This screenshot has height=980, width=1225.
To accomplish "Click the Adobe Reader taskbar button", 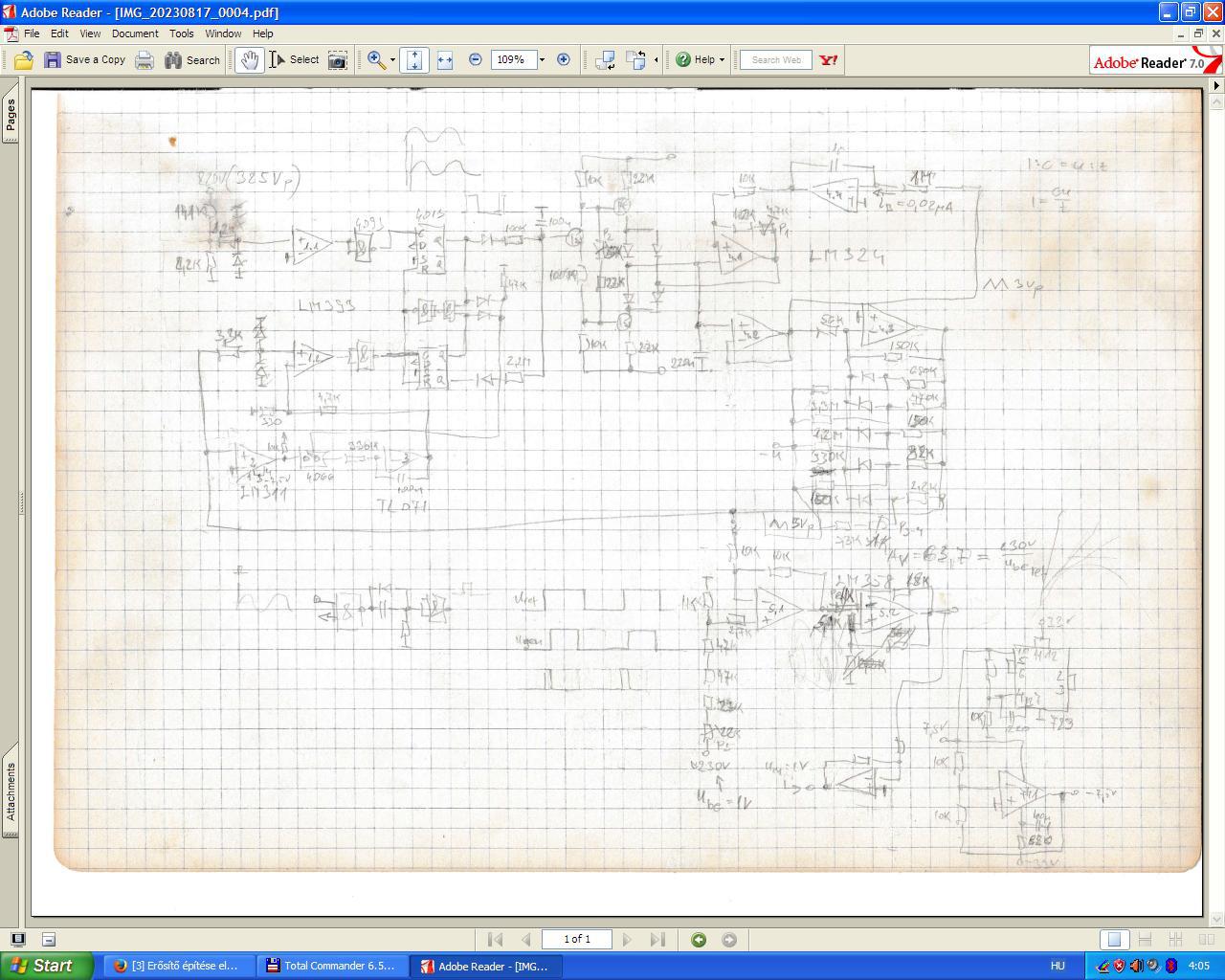I will pyautogui.click(x=487, y=966).
